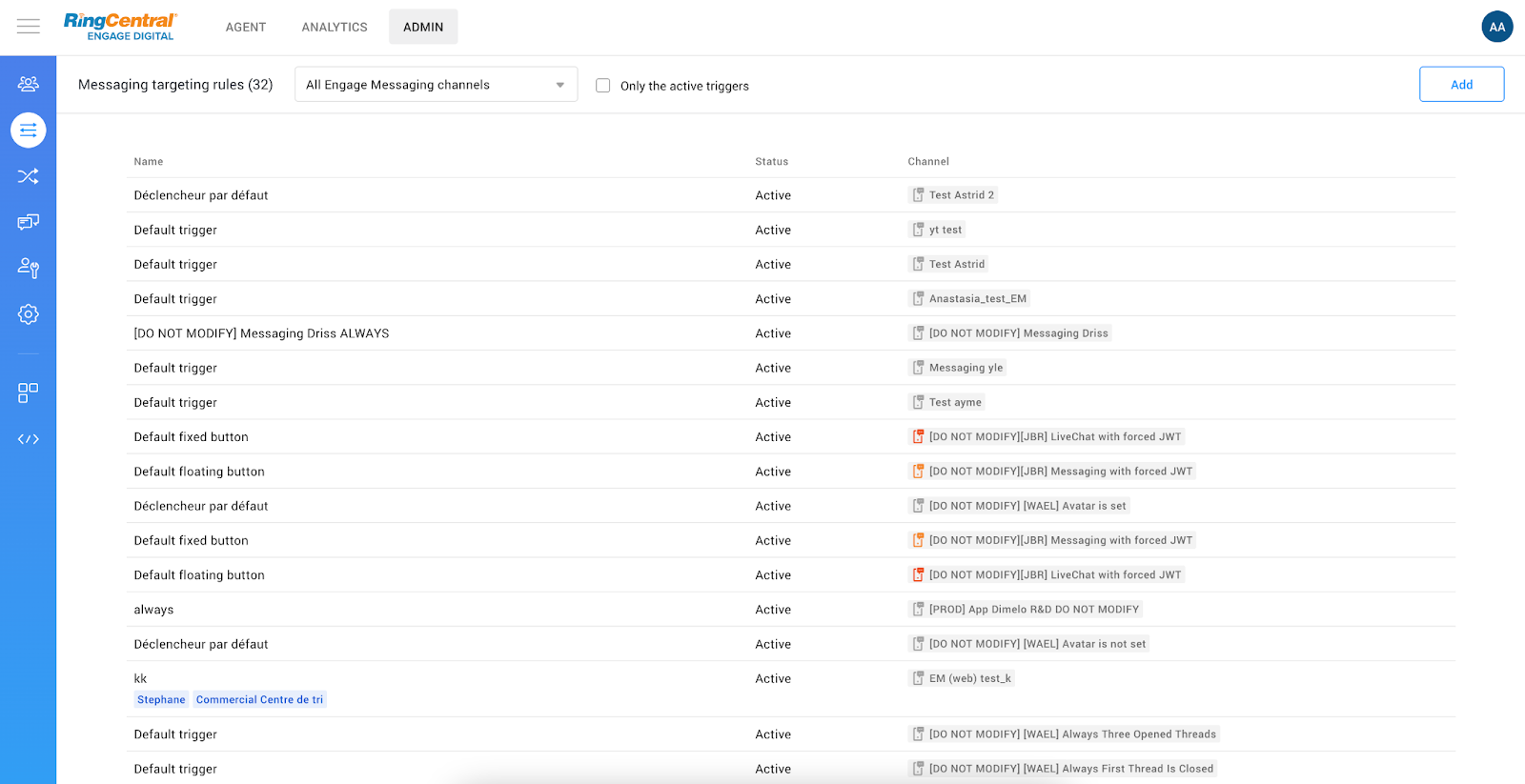Open the settings gear sidebar icon
1525x784 pixels.
[29, 314]
